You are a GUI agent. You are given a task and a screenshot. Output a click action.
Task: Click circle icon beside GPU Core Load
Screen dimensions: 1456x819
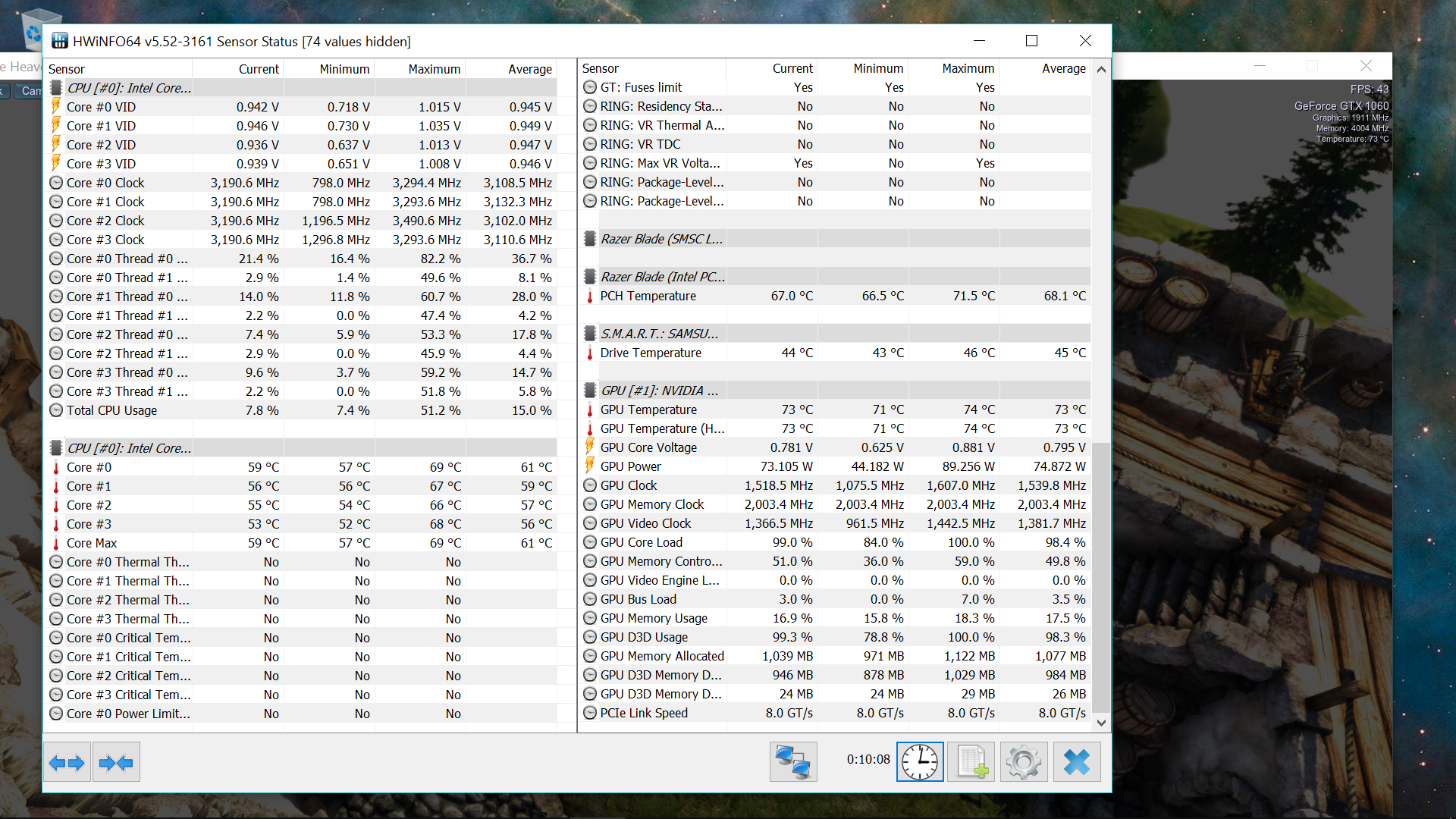tap(590, 542)
